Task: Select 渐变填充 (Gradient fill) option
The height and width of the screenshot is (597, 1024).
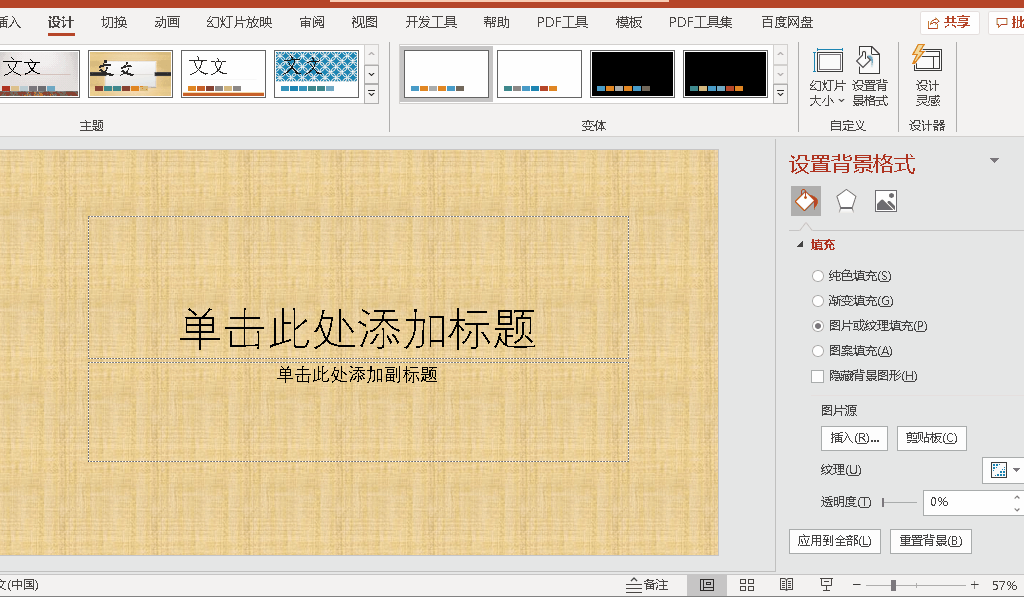Action: point(819,300)
